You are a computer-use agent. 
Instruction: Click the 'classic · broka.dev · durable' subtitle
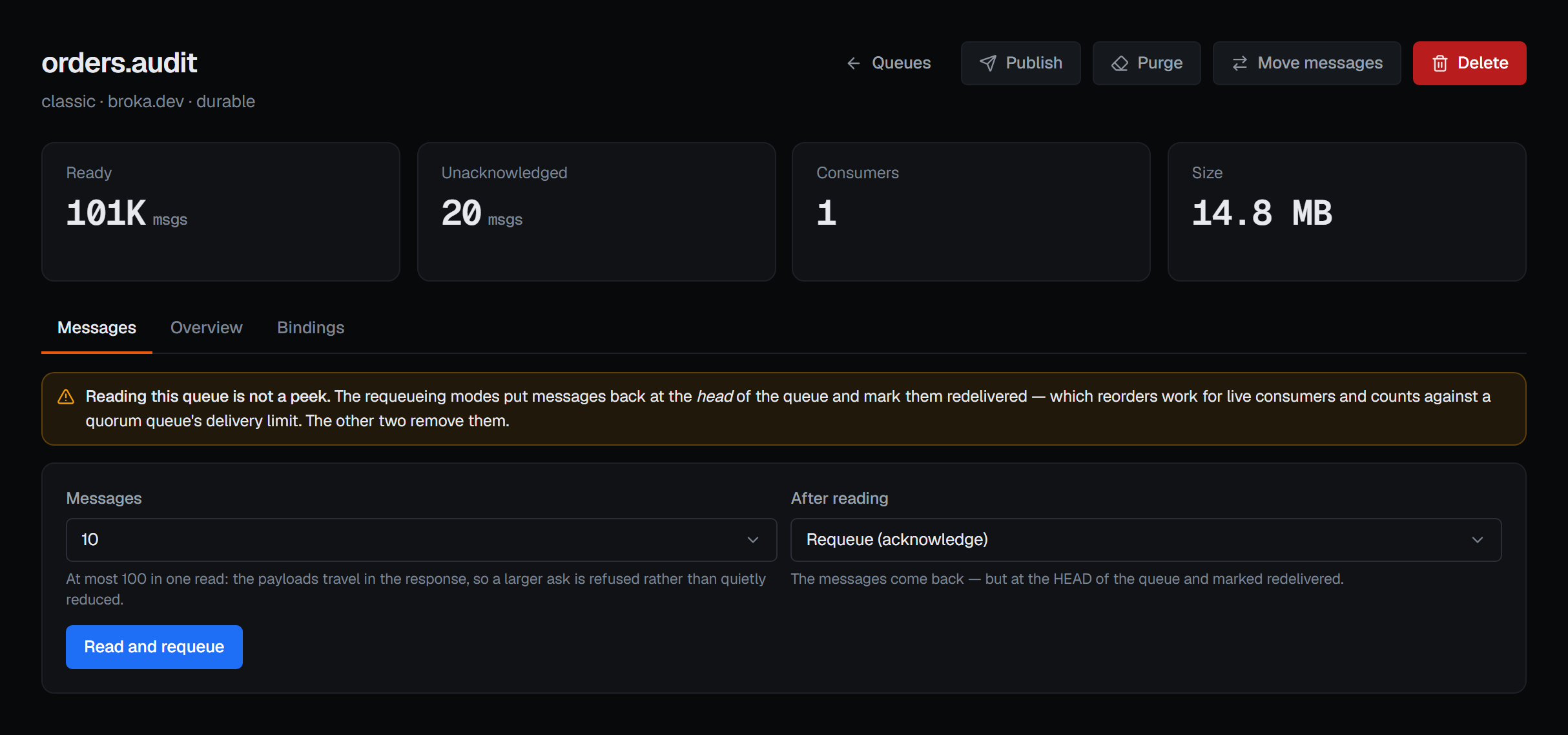click(x=149, y=102)
